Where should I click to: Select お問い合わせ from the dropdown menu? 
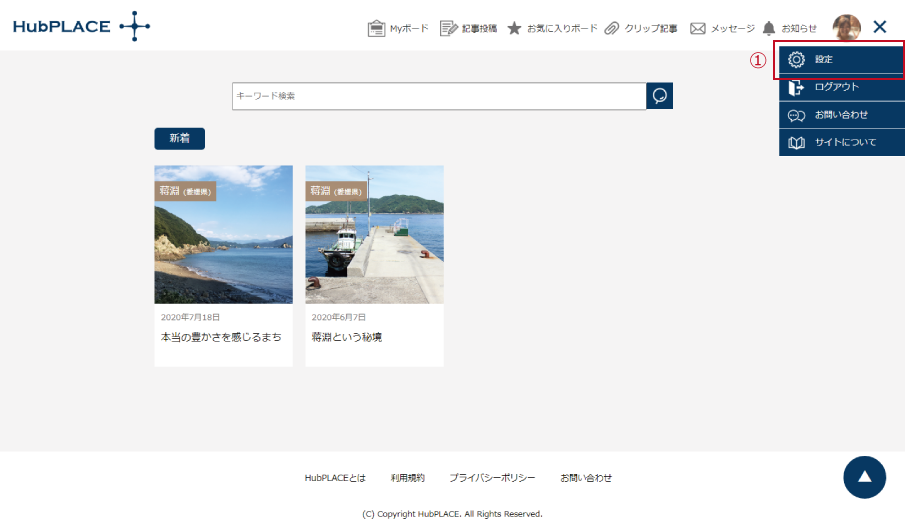(842, 115)
